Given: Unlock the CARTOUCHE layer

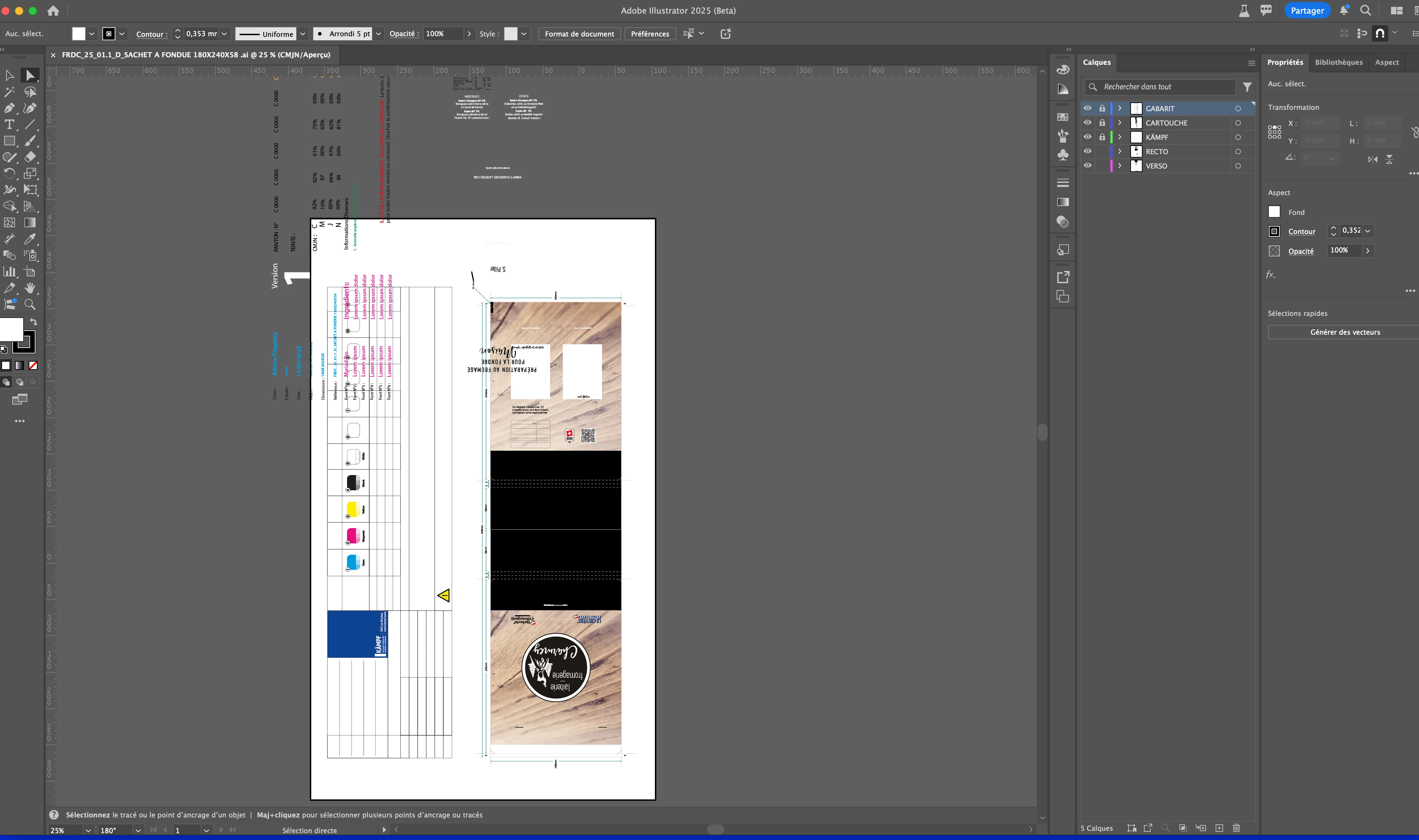Looking at the screenshot, I should coord(1102,122).
